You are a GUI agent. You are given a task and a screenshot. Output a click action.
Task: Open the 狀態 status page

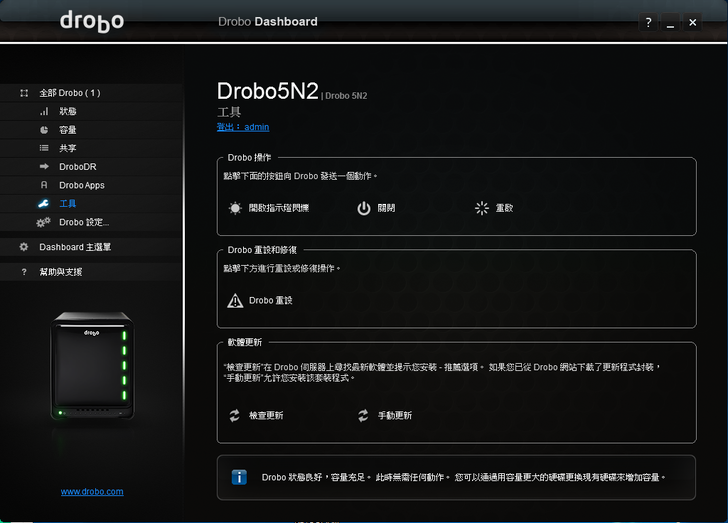click(91, 111)
